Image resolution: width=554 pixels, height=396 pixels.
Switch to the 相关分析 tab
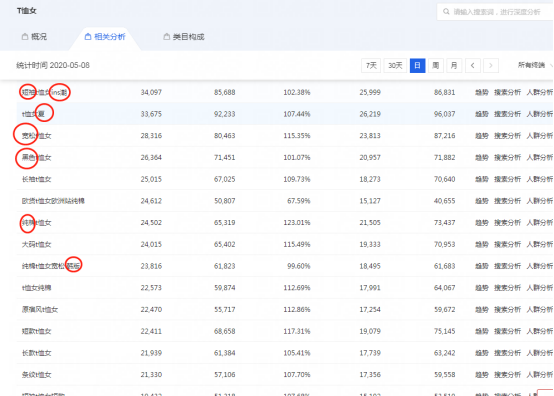(x=105, y=37)
